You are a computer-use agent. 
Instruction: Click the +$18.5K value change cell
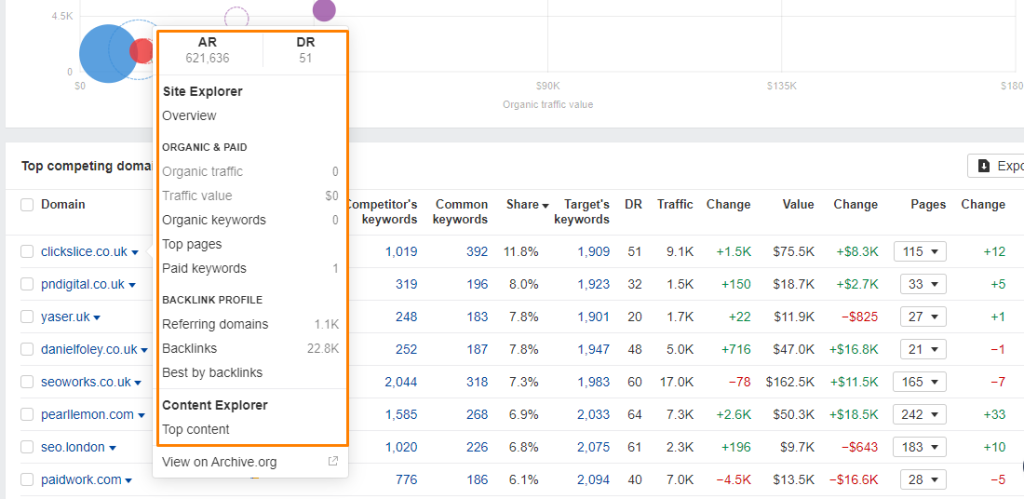(854, 415)
